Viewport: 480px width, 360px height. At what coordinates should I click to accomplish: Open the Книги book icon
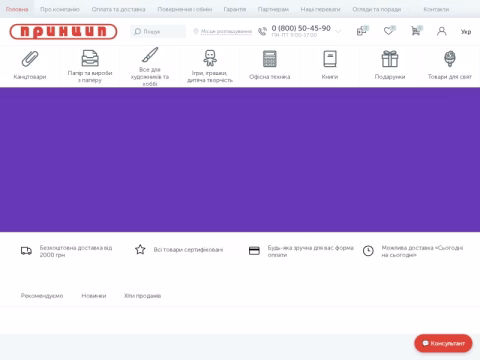coord(330,59)
